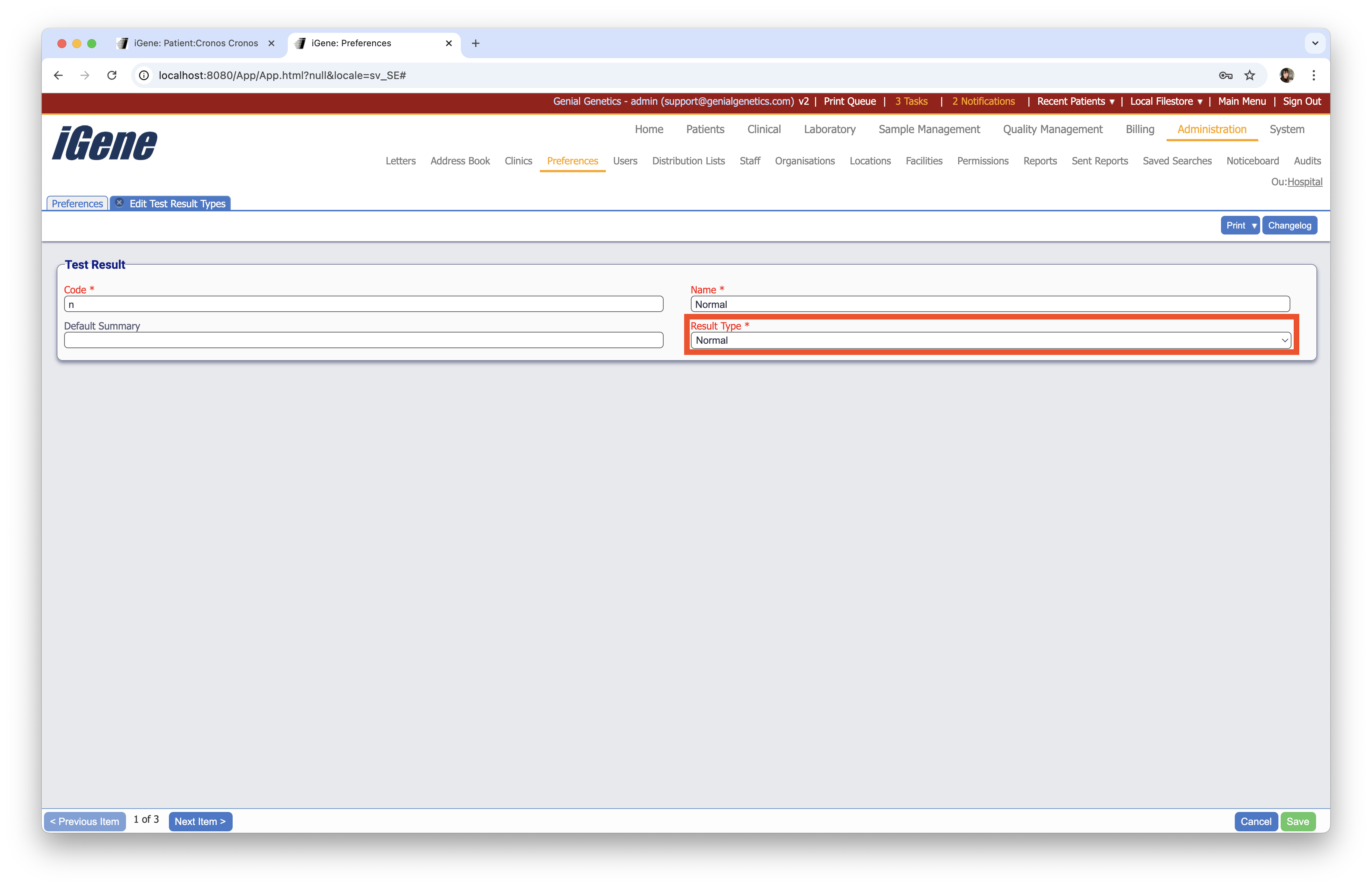
Task: Click the browser reload icon
Action: [x=112, y=75]
